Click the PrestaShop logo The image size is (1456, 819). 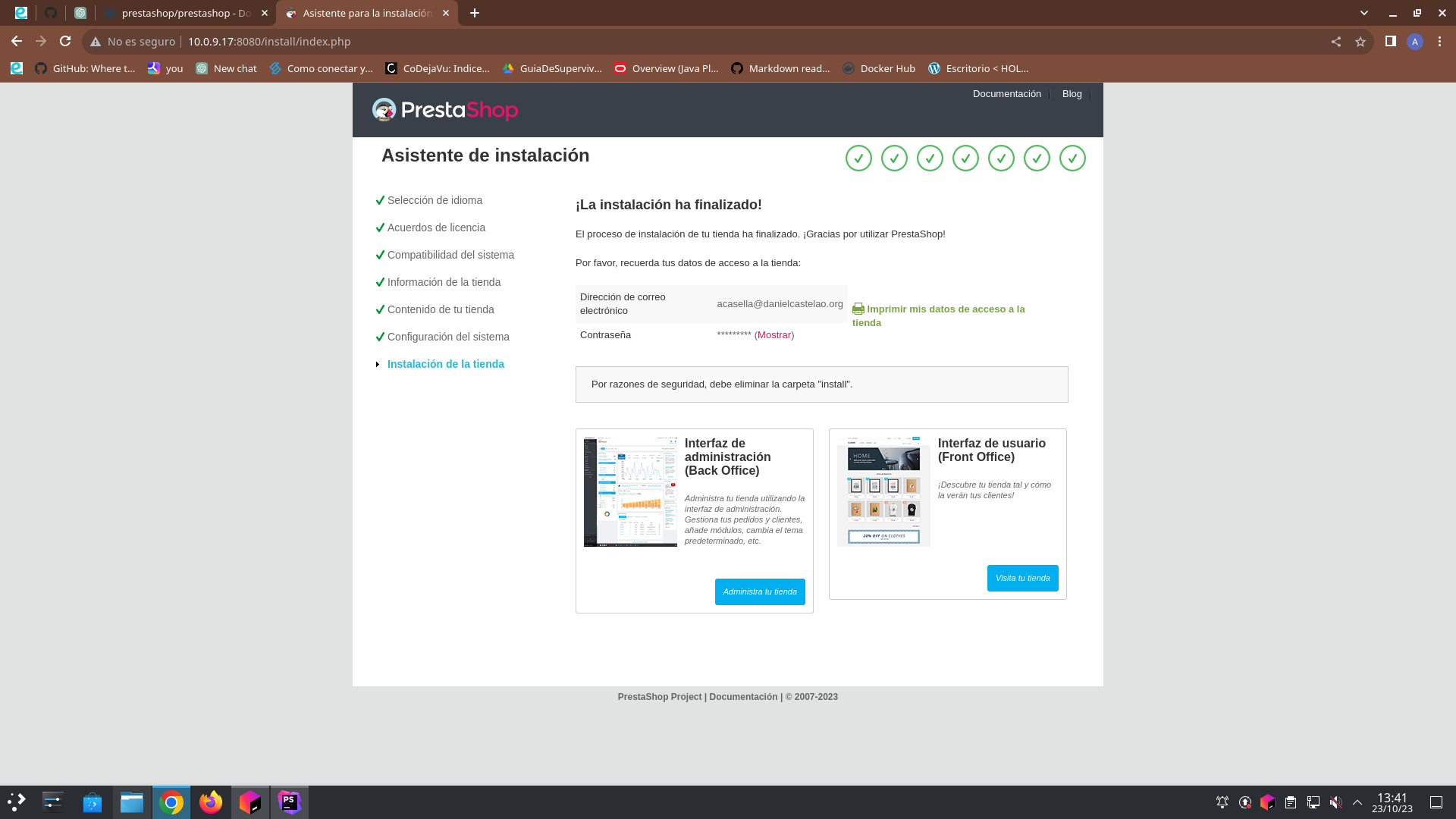click(x=445, y=110)
